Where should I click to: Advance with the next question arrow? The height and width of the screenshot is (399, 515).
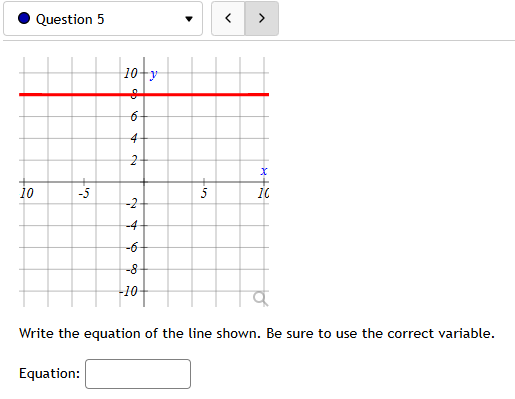click(x=262, y=18)
